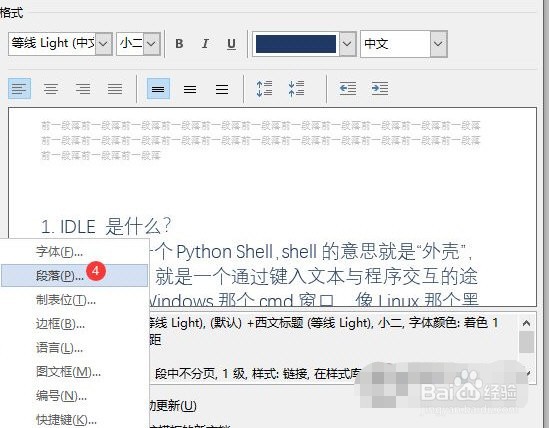Choose 语言(L)... from the format menu

point(75,348)
